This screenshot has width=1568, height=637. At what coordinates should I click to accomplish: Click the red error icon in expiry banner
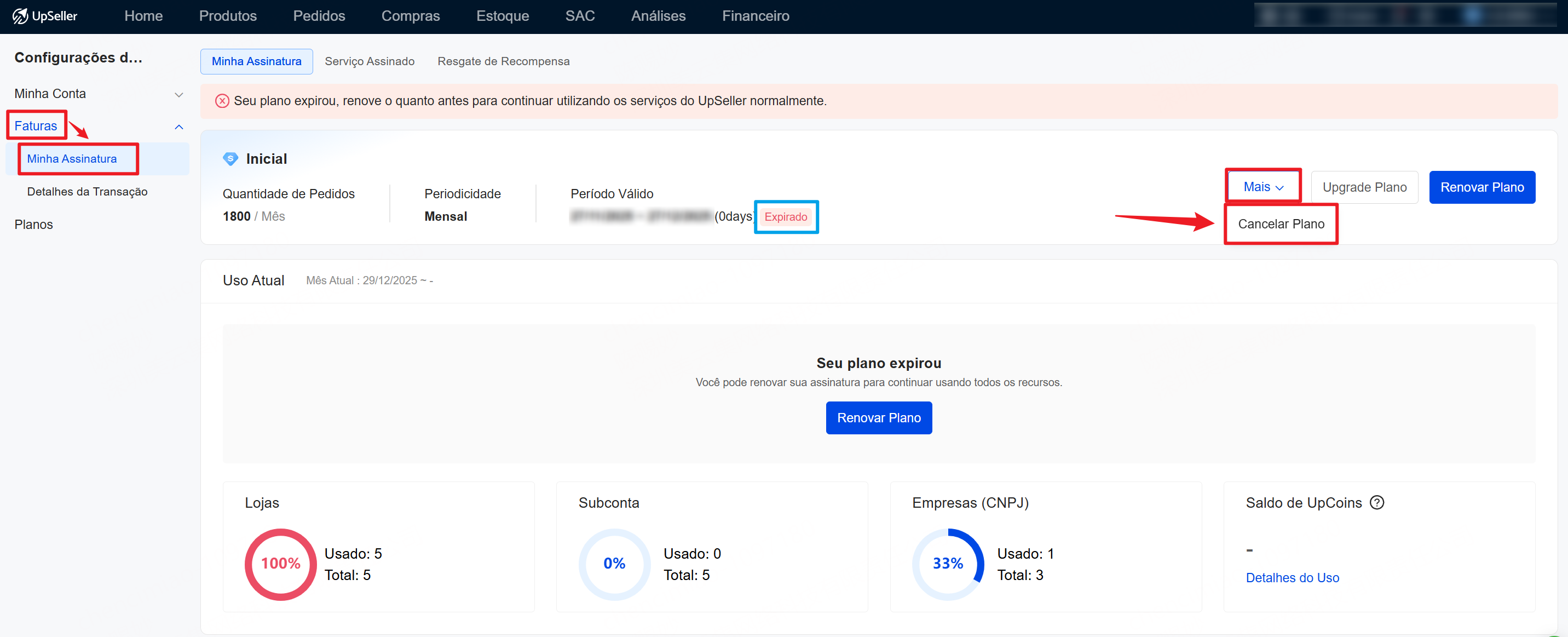[222, 101]
